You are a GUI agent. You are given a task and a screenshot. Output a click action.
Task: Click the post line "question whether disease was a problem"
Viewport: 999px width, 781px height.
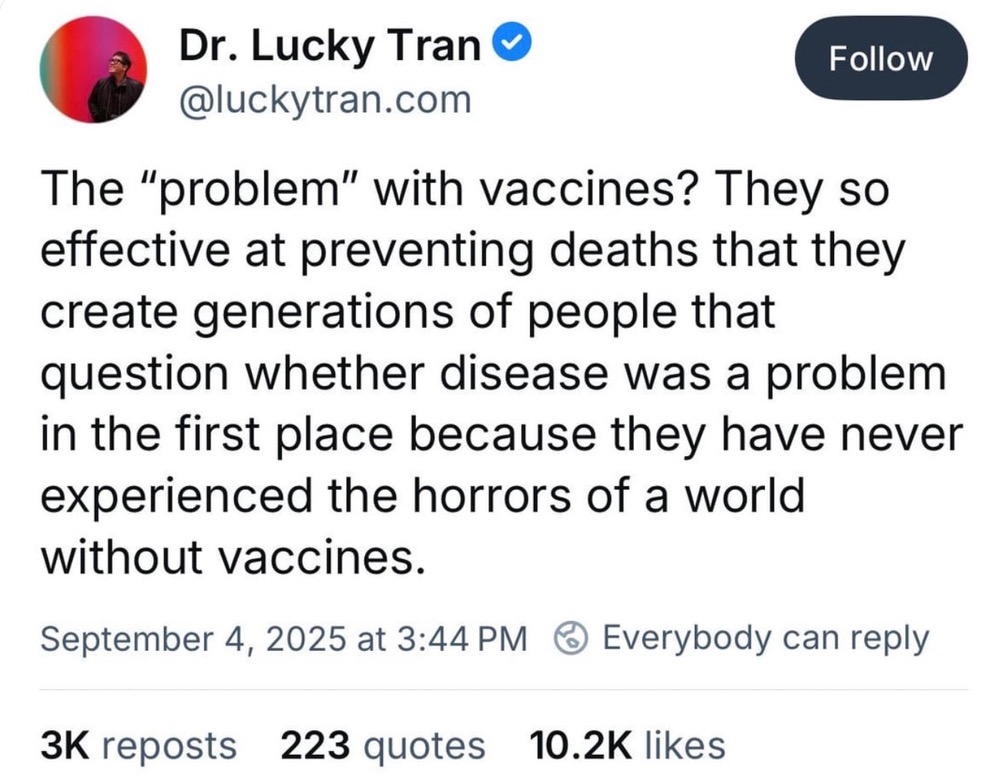pyautogui.click(x=492, y=374)
